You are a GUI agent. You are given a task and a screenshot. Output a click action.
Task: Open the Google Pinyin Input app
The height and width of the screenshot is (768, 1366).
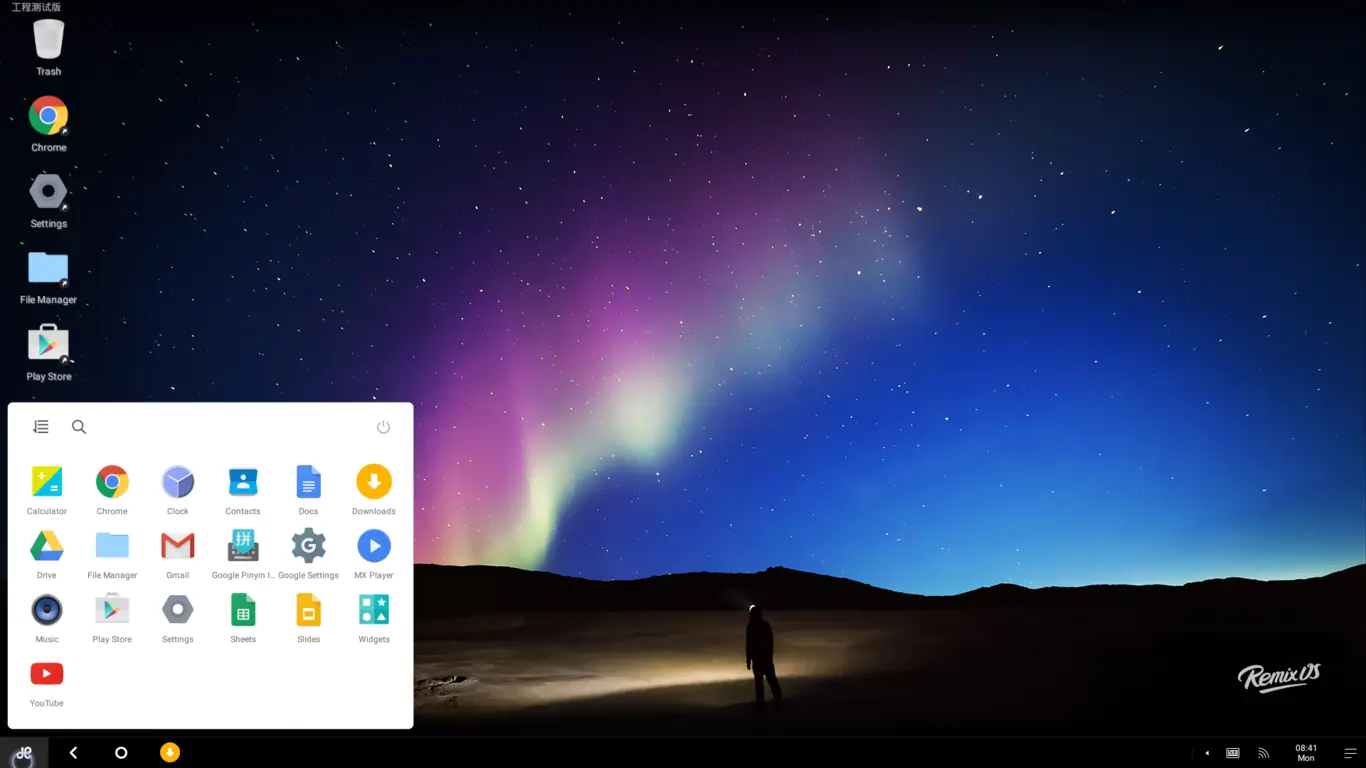click(x=243, y=554)
